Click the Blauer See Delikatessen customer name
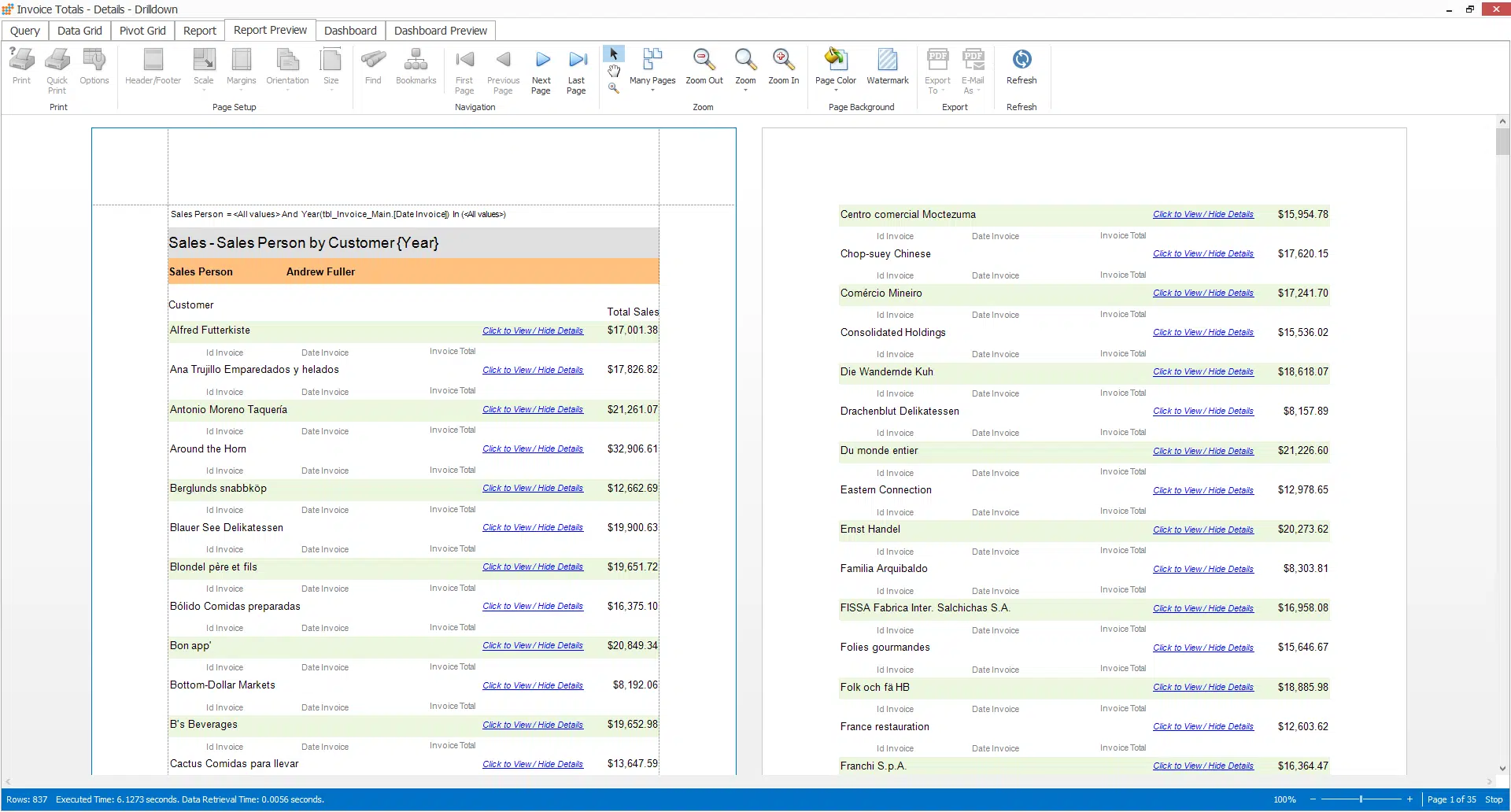Viewport: 1511px width, 812px height. point(227,527)
